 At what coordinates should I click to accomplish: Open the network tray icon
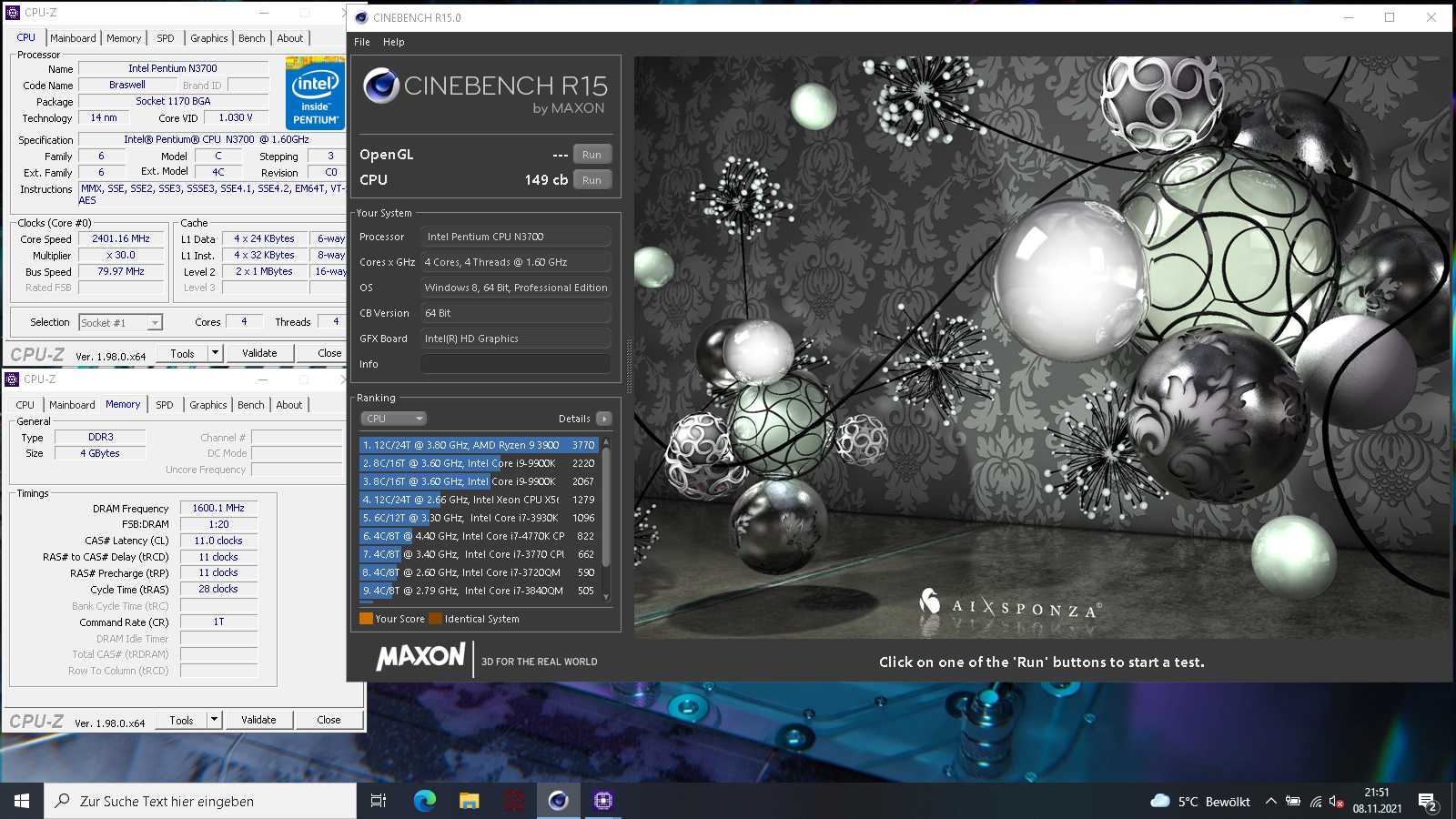(x=1316, y=802)
